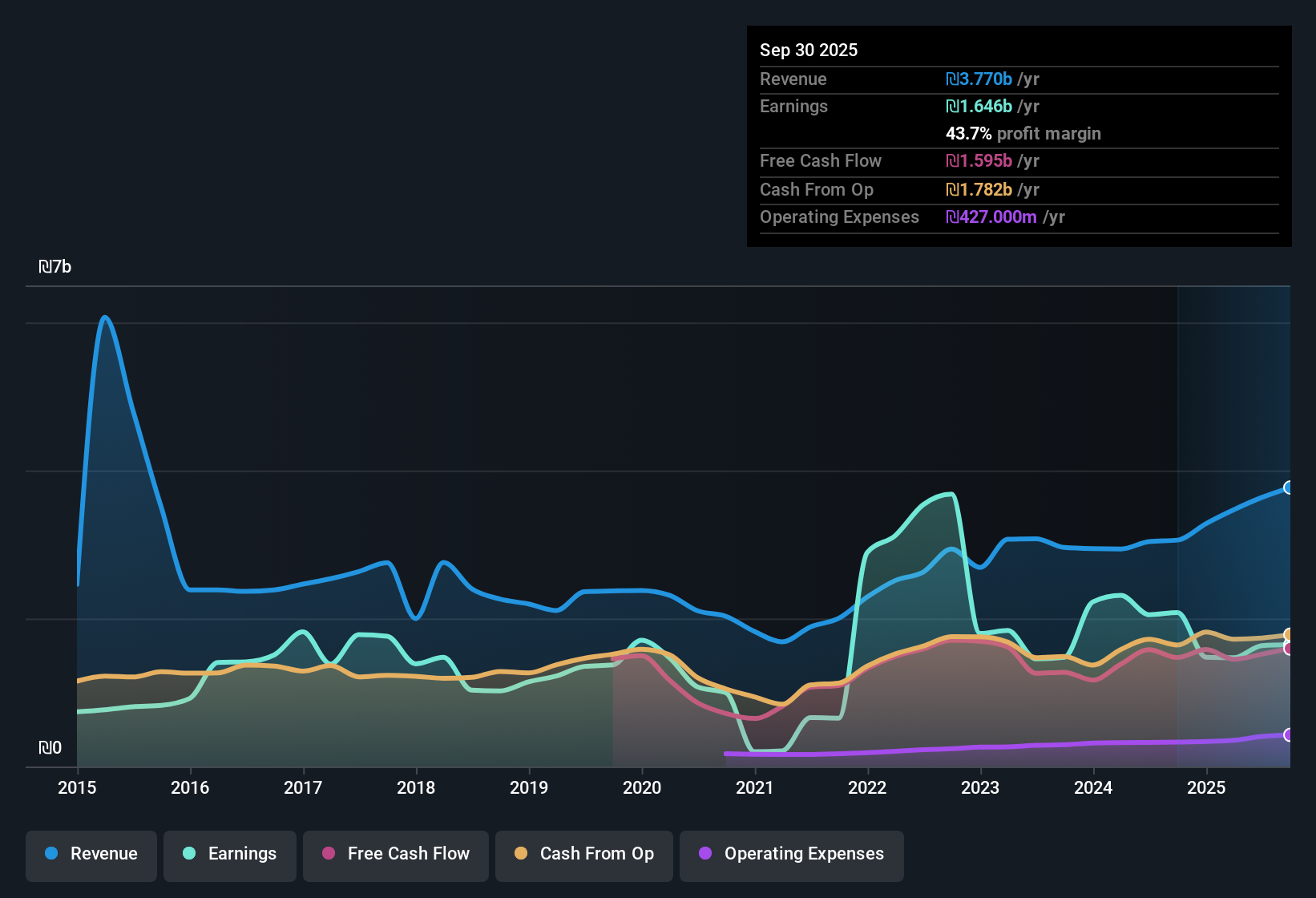
Task: Click the ₪0 y-axis label
Action: tap(50, 748)
